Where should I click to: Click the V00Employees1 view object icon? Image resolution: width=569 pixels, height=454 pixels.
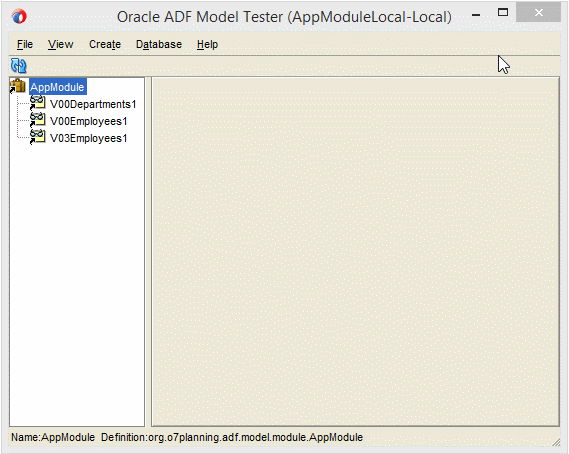(x=37, y=120)
